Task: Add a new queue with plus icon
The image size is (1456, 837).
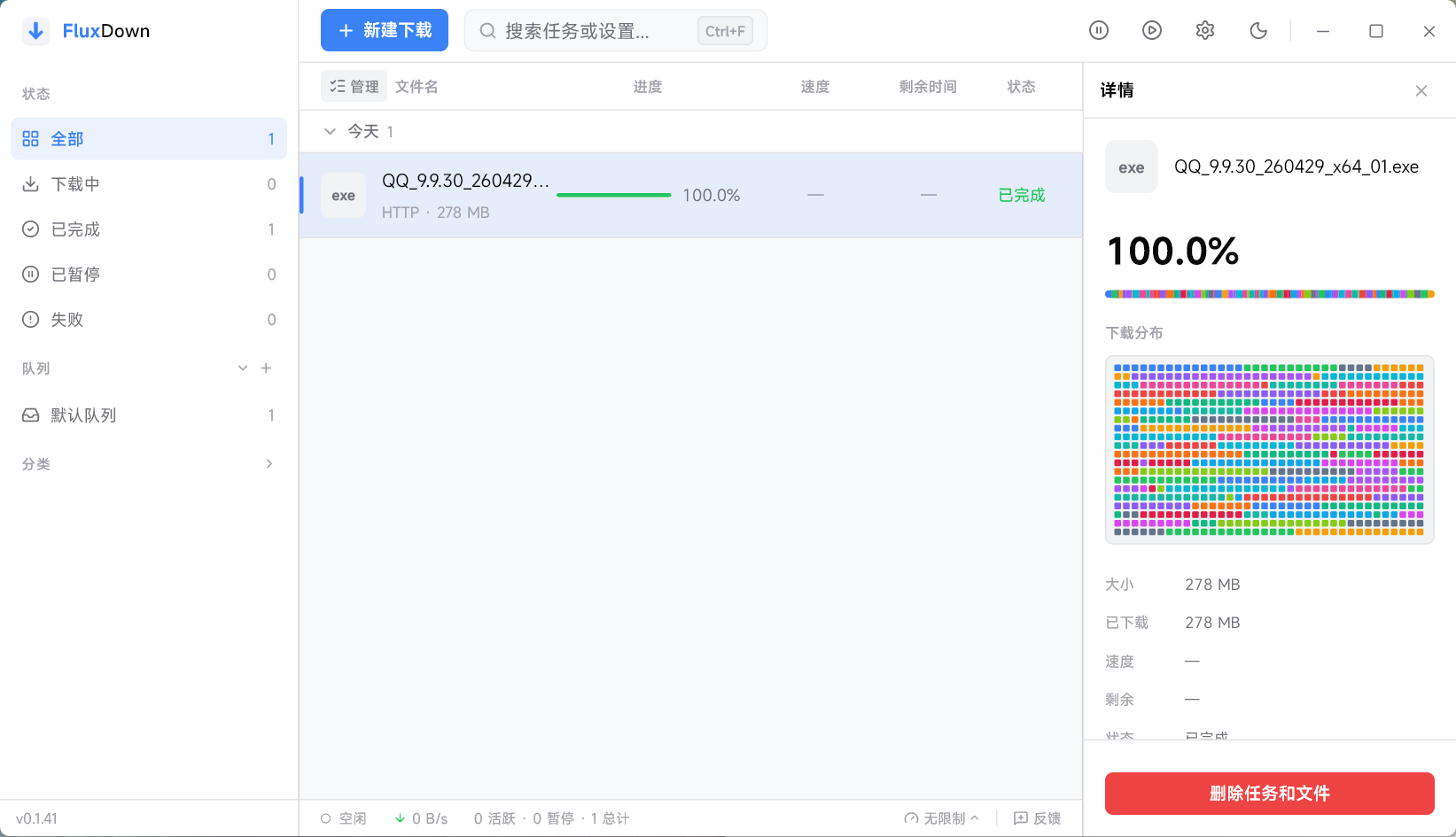Action: point(266,368)
